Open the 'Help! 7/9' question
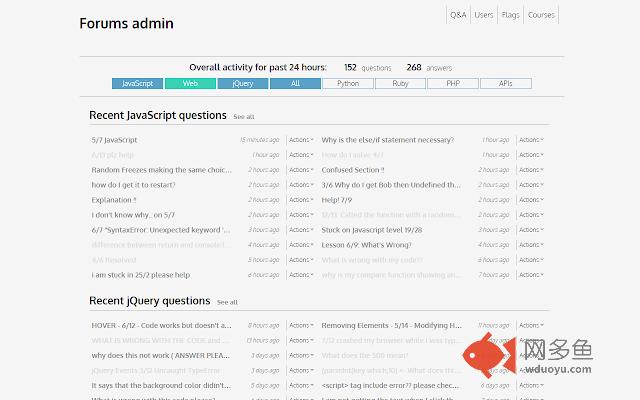 coord(337,200)
